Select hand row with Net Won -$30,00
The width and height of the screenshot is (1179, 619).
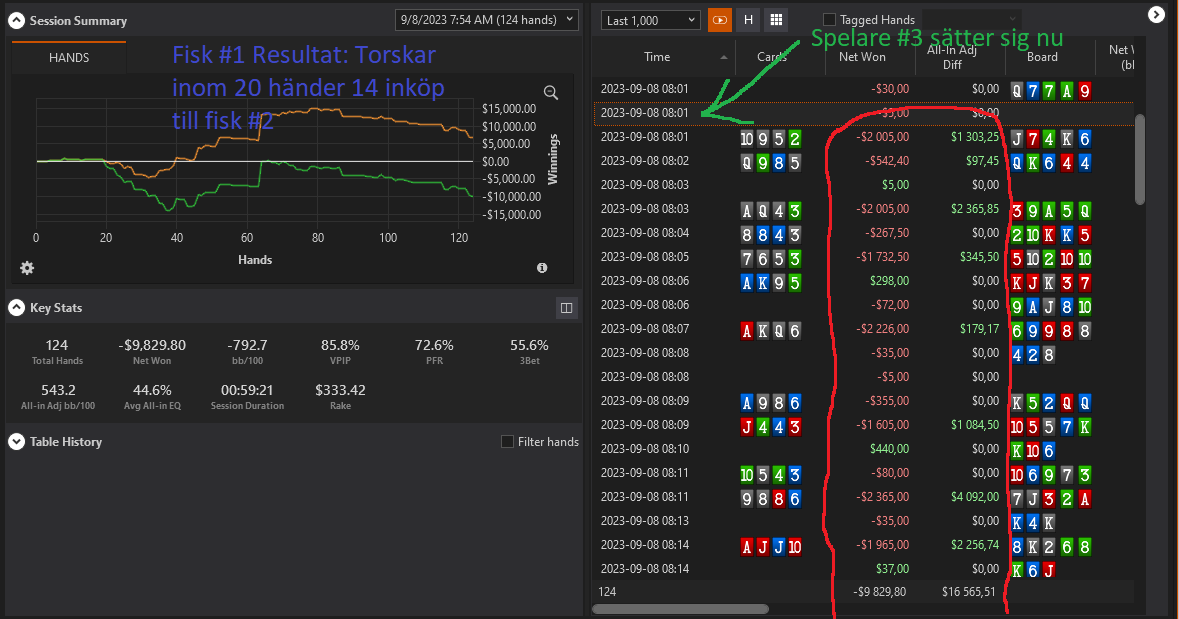[x=863, y=90]
